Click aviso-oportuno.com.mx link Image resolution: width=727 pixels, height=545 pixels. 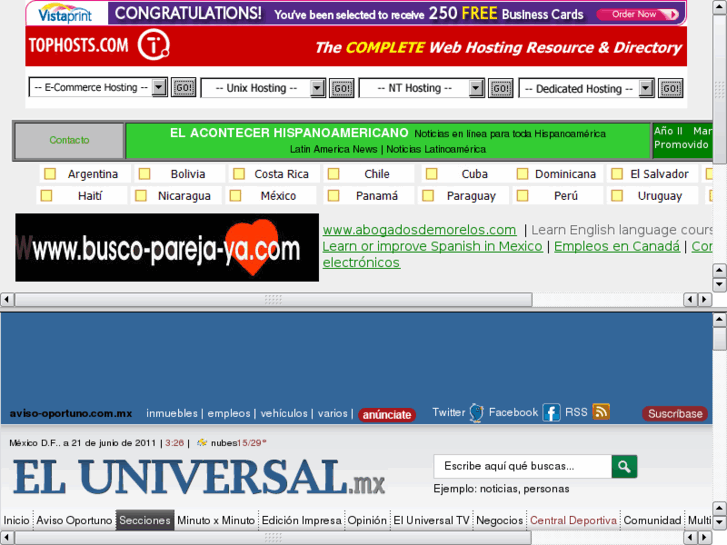(x=70, y=413)
